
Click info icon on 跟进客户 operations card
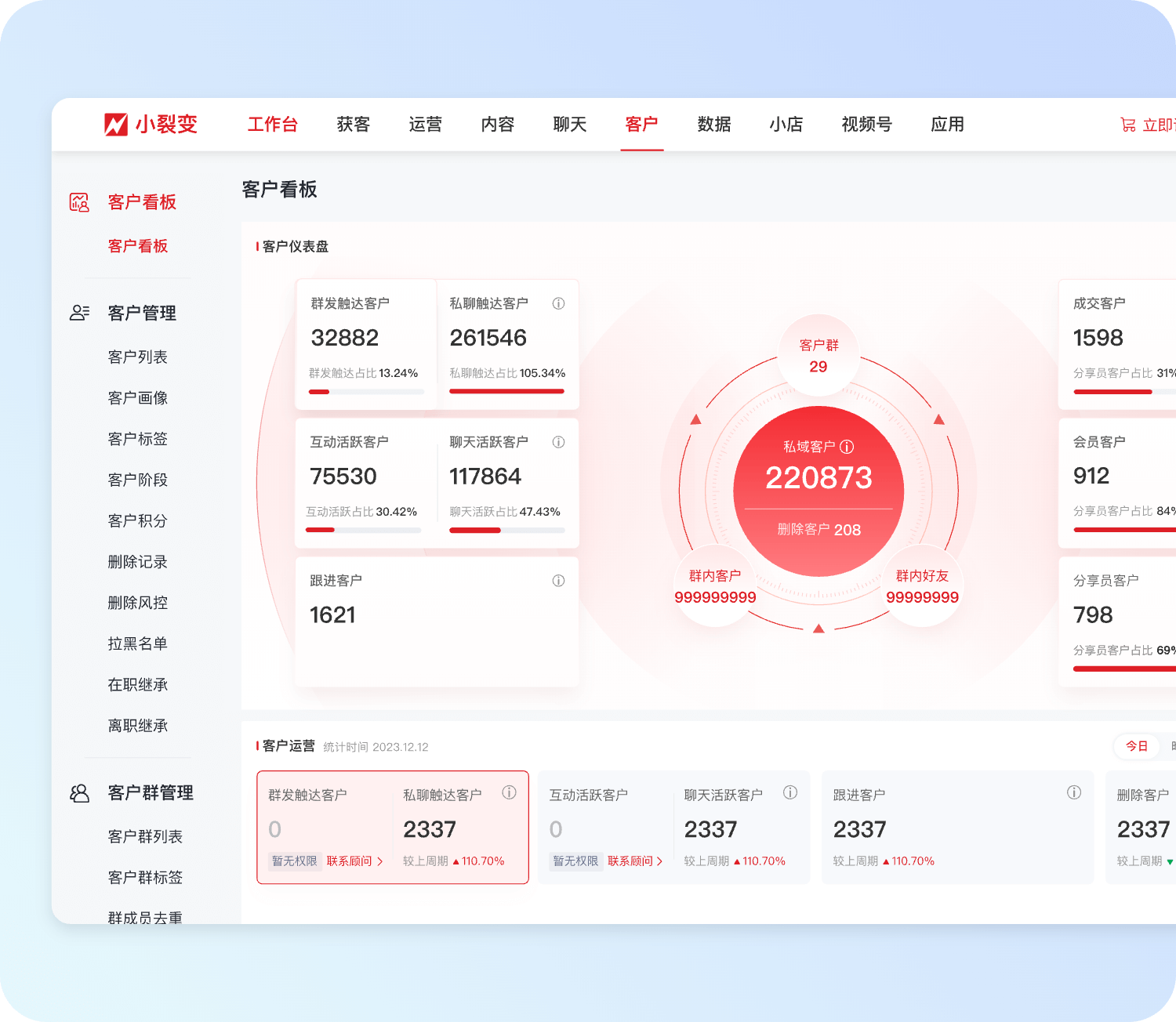coord(1073,792)
